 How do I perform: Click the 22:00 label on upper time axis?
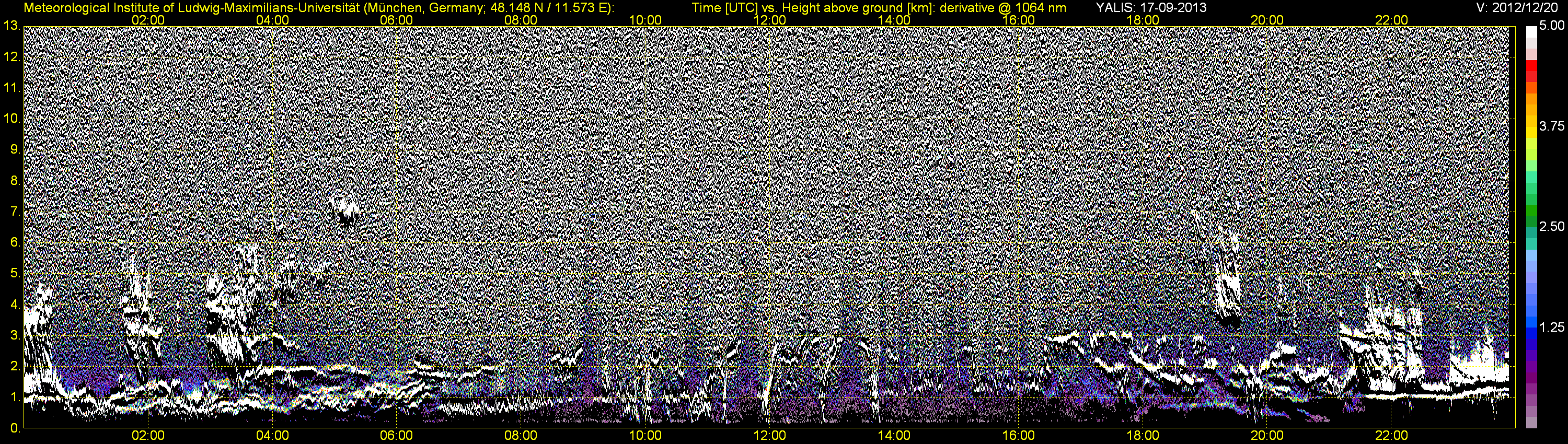pos(1391,20)
